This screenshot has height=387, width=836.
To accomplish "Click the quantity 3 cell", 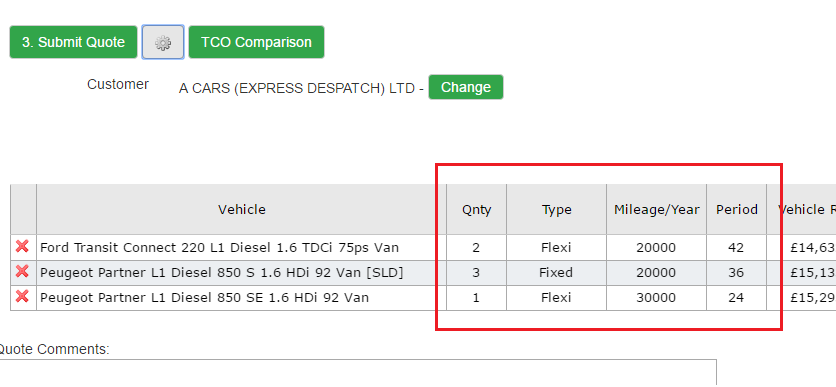I will (x=477, y=272).
